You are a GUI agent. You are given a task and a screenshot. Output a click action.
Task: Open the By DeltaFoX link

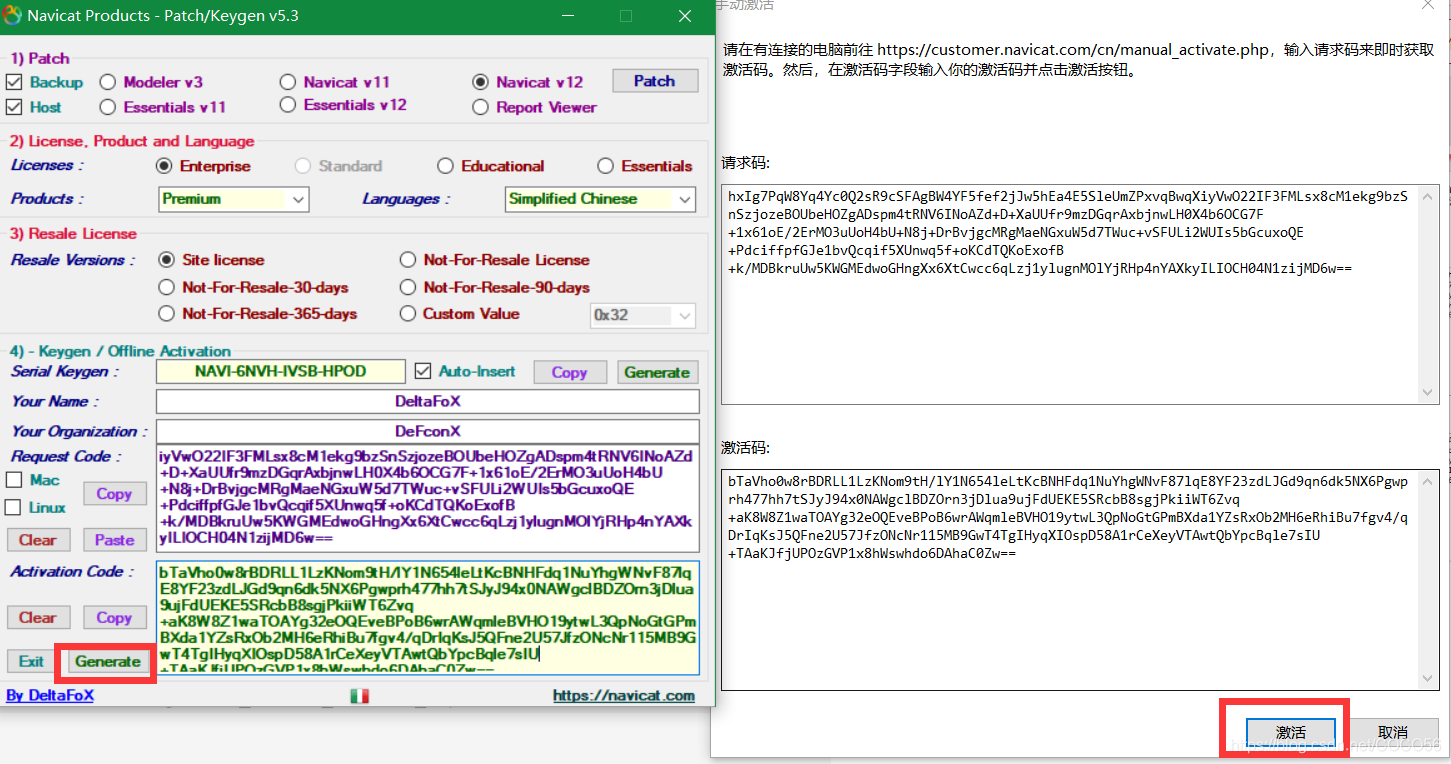pos(50,695)
